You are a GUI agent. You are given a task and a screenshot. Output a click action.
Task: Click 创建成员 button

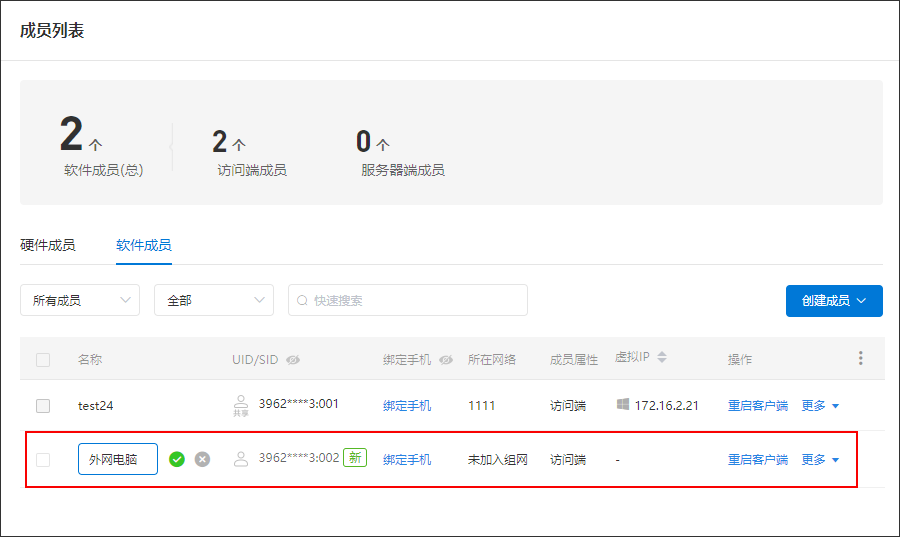pos(834,301)
